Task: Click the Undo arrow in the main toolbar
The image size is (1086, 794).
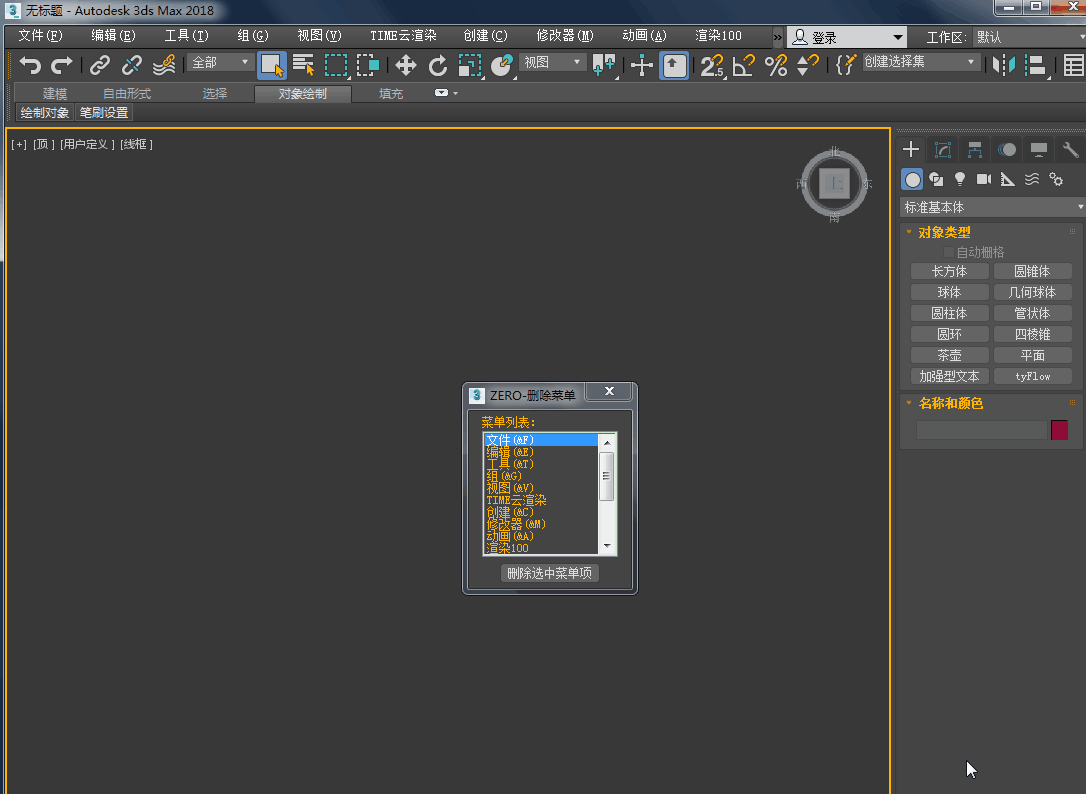Action: click(x=30, y=66)
